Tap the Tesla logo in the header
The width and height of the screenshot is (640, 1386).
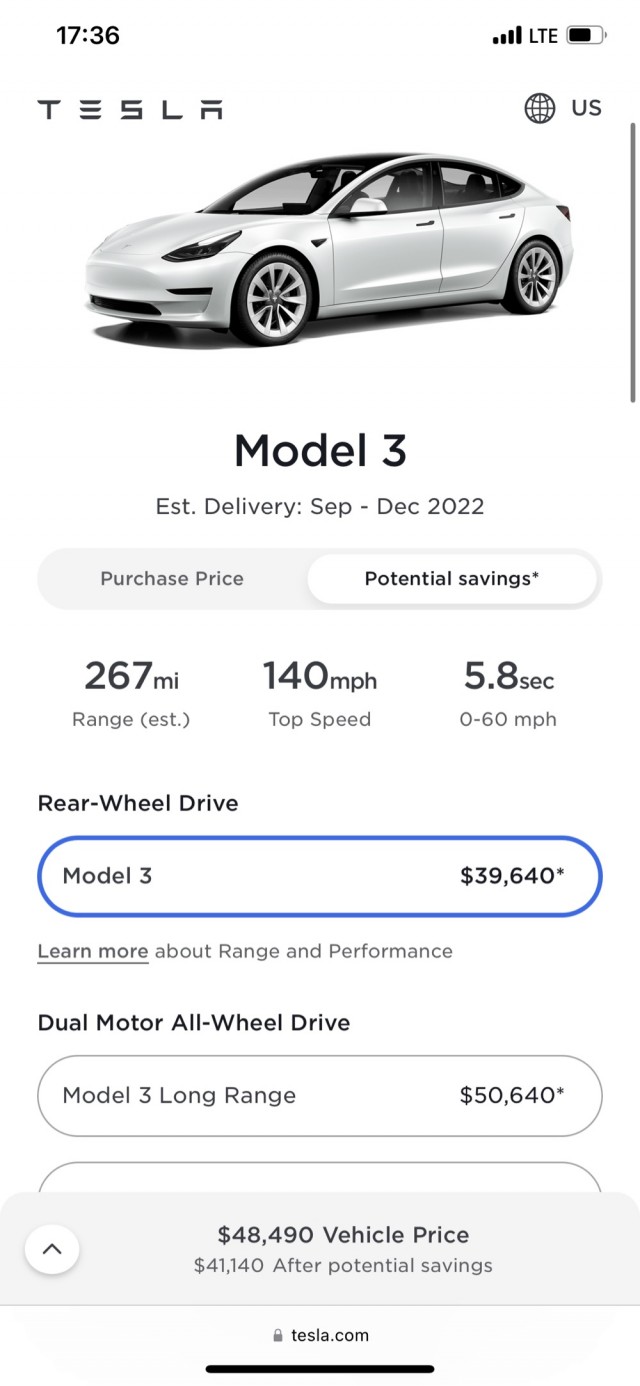point(130,109)
